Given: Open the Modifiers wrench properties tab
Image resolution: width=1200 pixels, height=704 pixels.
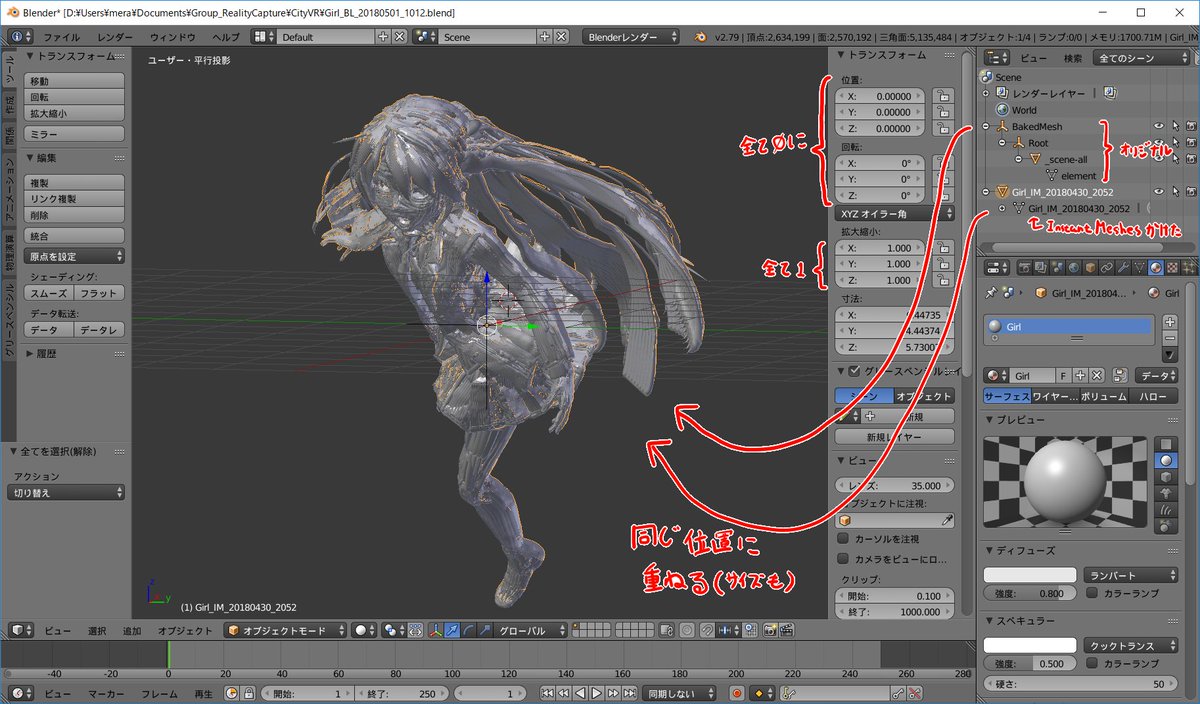Looking at the screenshot, I should coord(1123,267).
